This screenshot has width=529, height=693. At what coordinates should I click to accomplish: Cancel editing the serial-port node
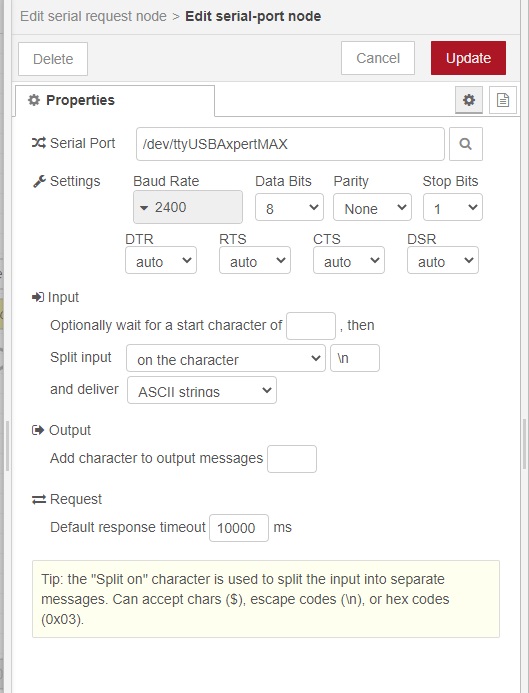click(378, 58)
